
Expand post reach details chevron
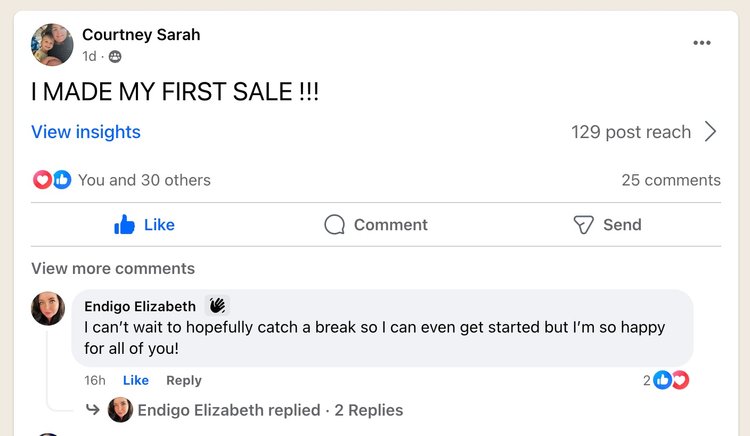coord(711,132)
